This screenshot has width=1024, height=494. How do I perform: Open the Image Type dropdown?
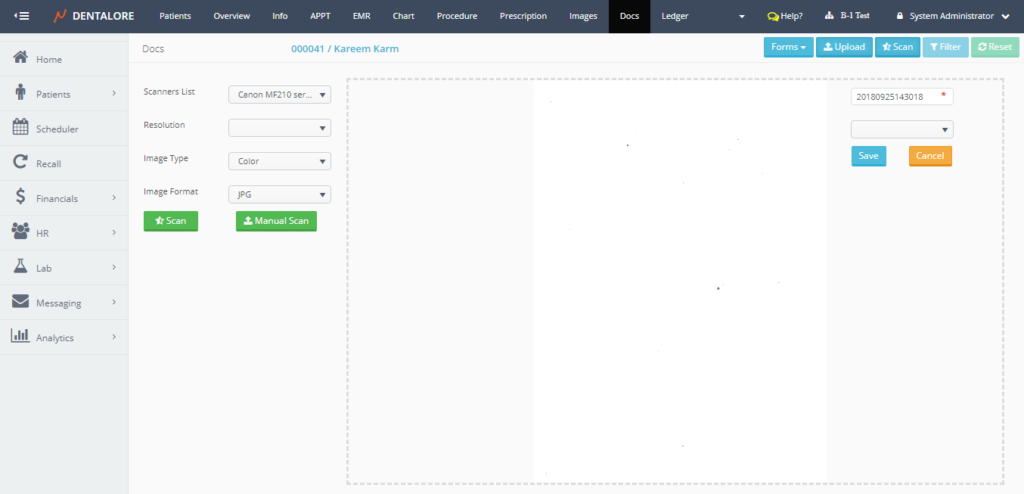[x=279, y=161]
